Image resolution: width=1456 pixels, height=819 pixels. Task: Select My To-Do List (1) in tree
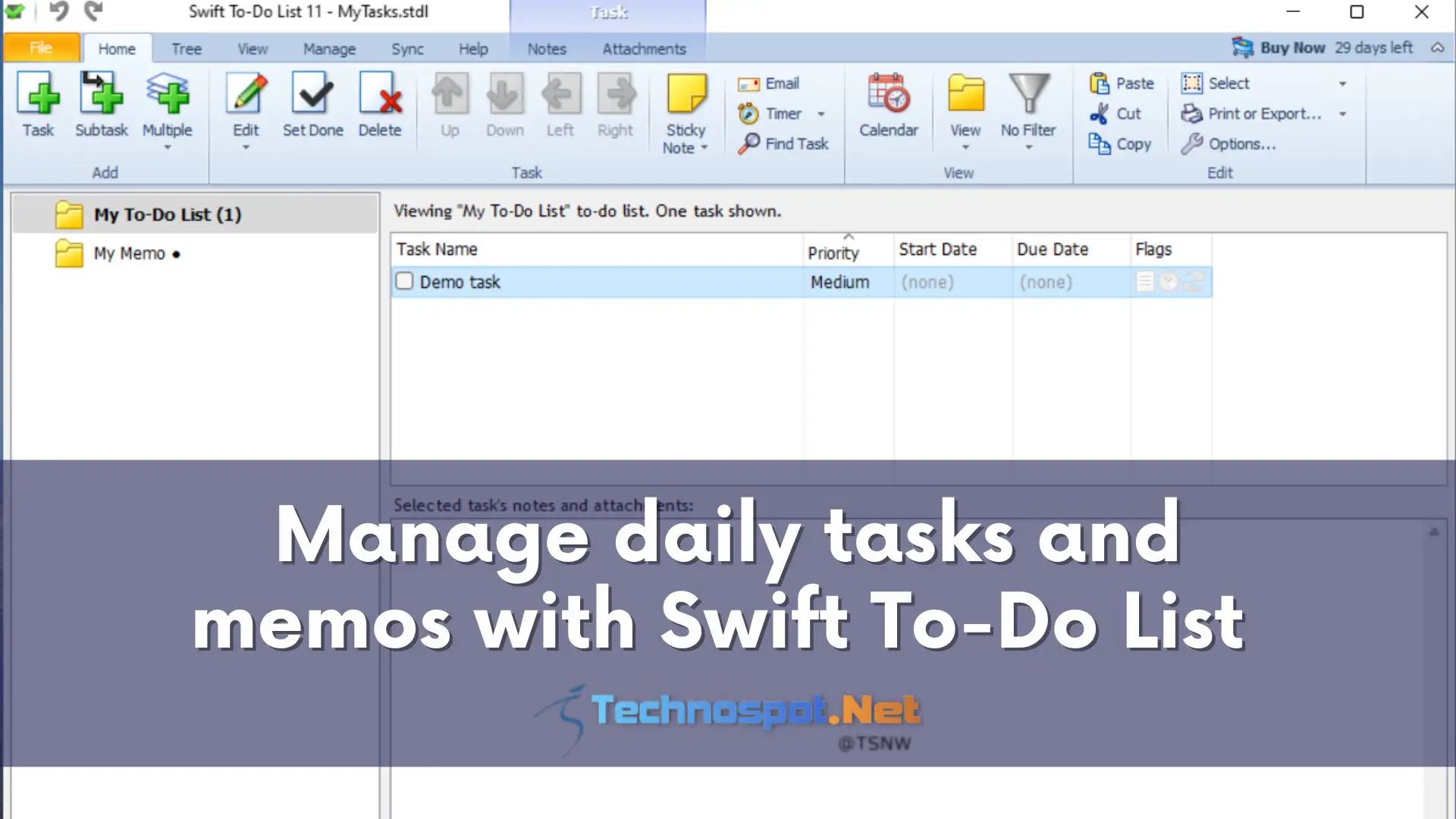click(x=196, y=215)
